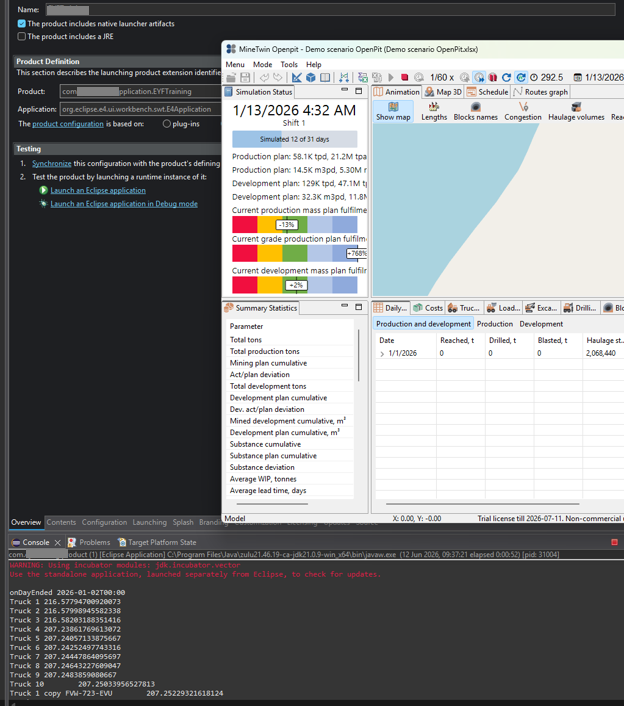Screen dimensions: 624x706
Task: Stop simulation with red square icon
Action: (404, 77)
